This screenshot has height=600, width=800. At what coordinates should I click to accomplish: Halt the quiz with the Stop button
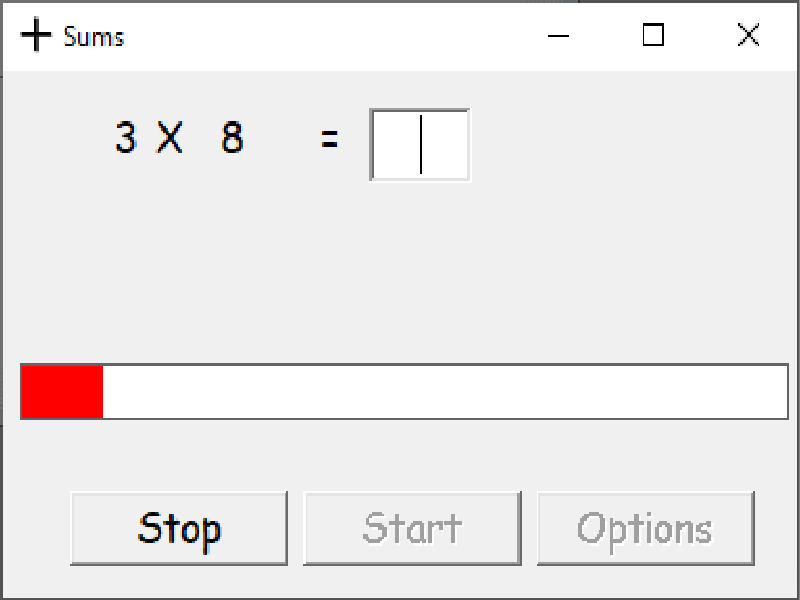[x=179, y=528]
